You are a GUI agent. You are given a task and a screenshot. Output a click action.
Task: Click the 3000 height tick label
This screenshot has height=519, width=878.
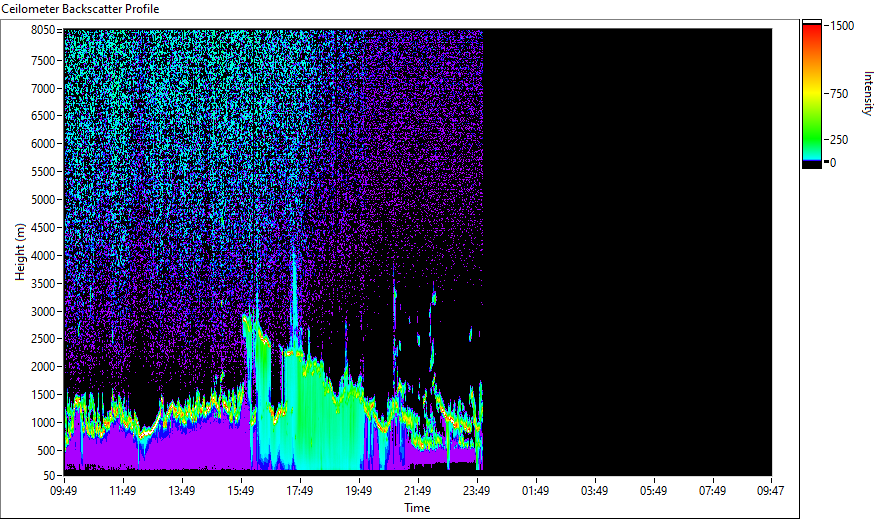pyautogui.click(x=43, y=312)
